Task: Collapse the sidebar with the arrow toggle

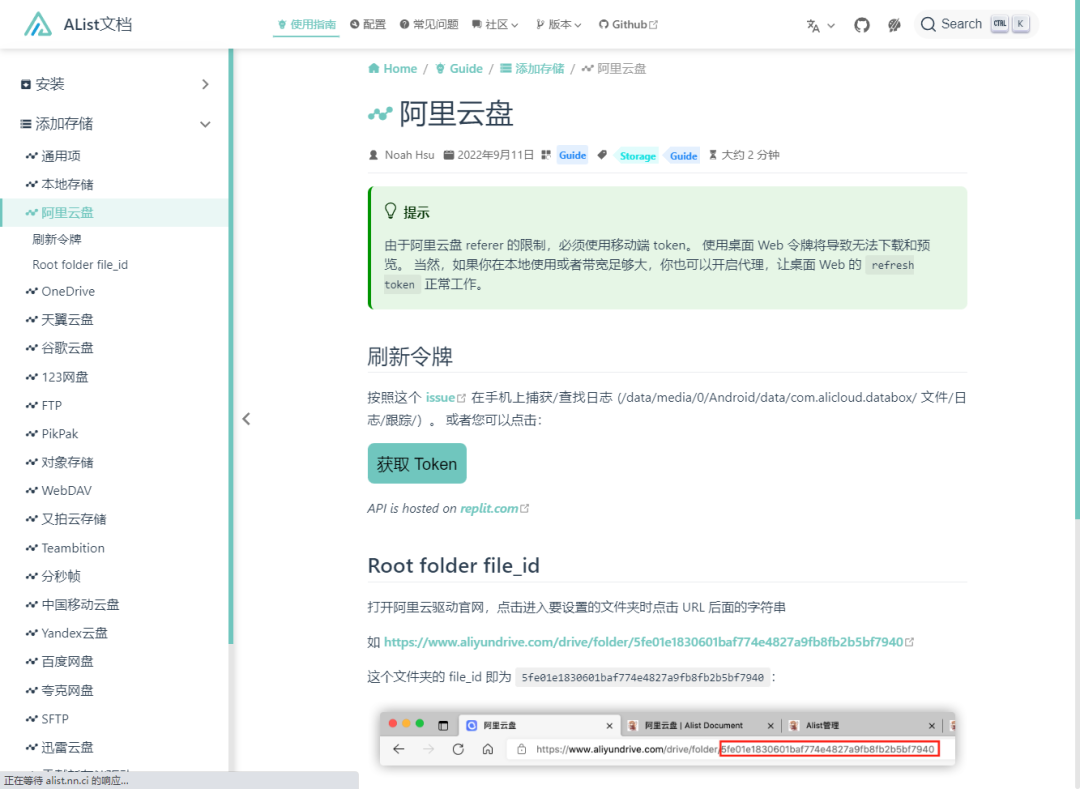Action: [x=247, y=419]
